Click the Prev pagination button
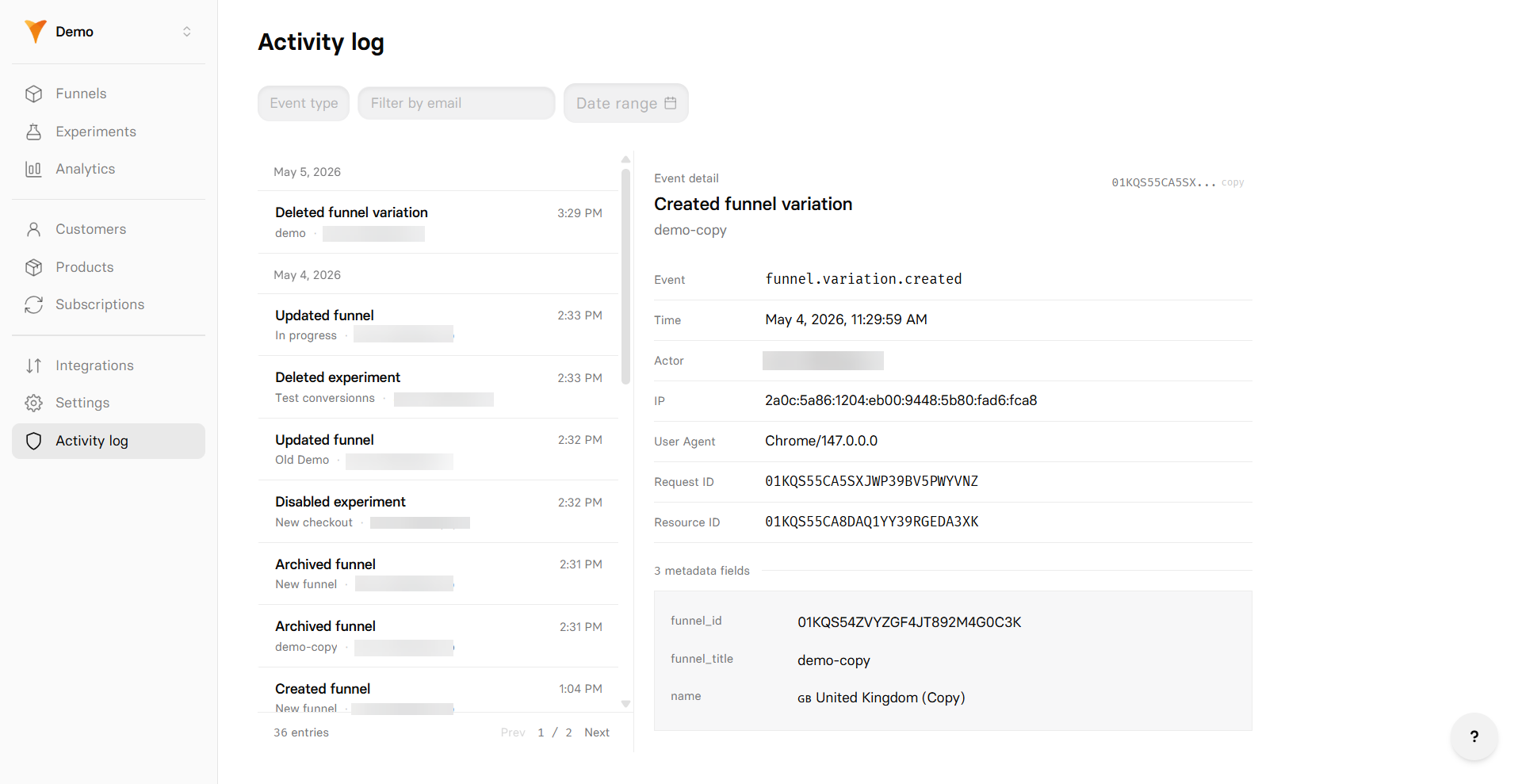1522x784 pixels. click(x=513, y=732)
